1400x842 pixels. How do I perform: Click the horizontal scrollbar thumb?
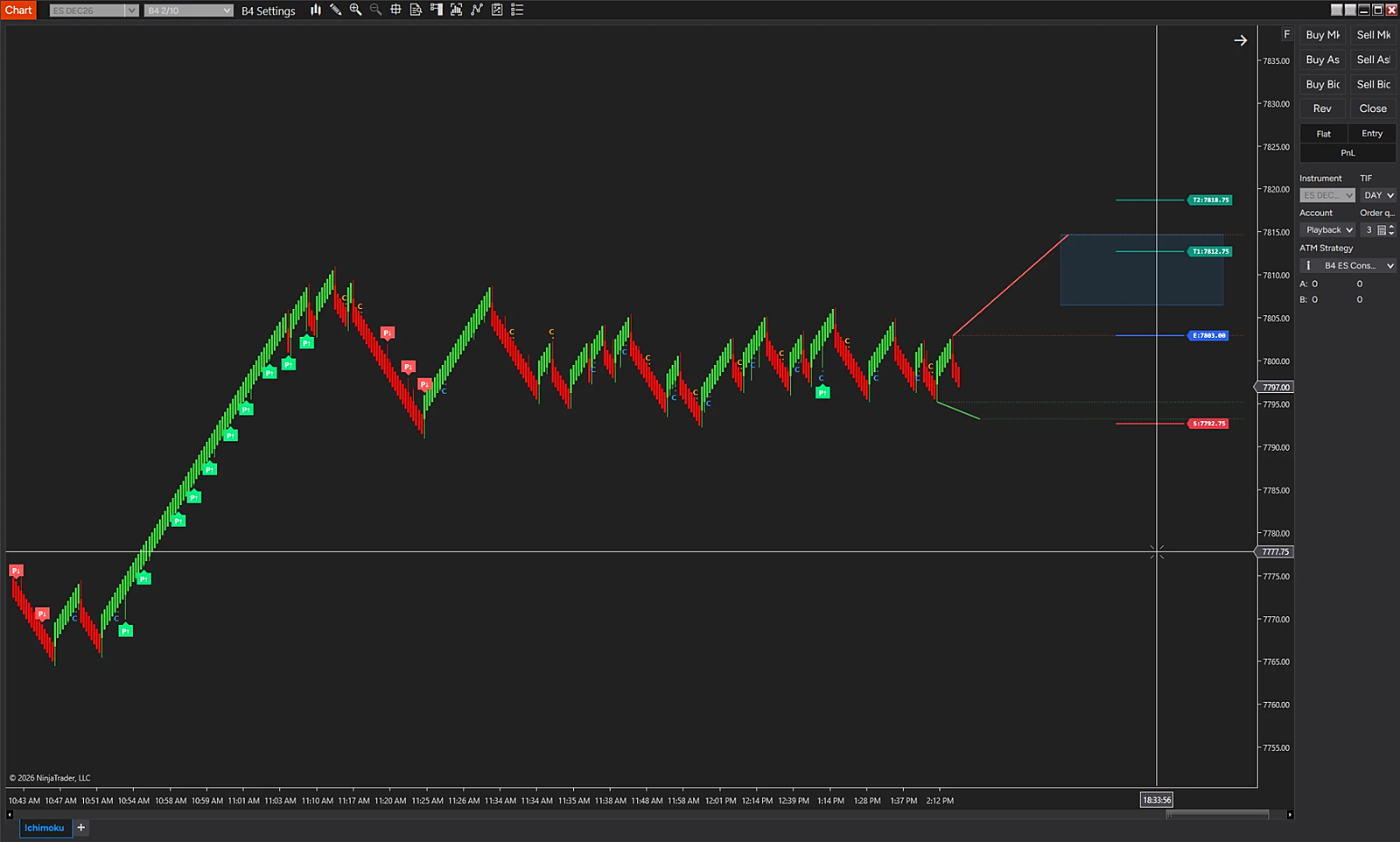click(1217, 814)
